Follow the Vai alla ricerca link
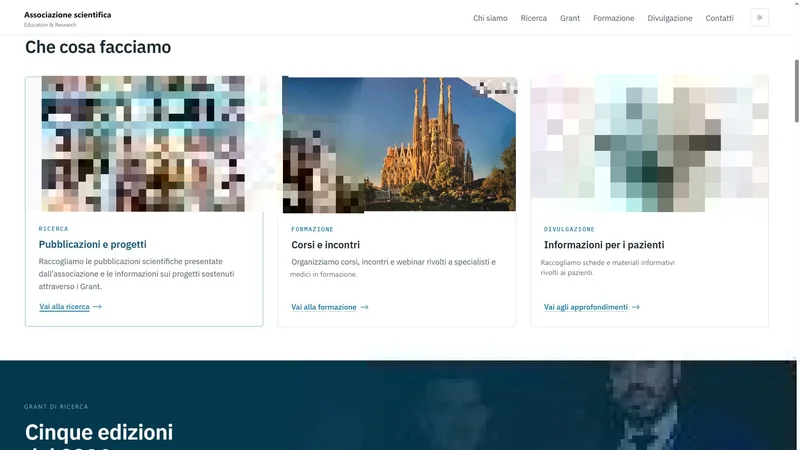The width and height of the screenshot is (800, 450). 64,307
